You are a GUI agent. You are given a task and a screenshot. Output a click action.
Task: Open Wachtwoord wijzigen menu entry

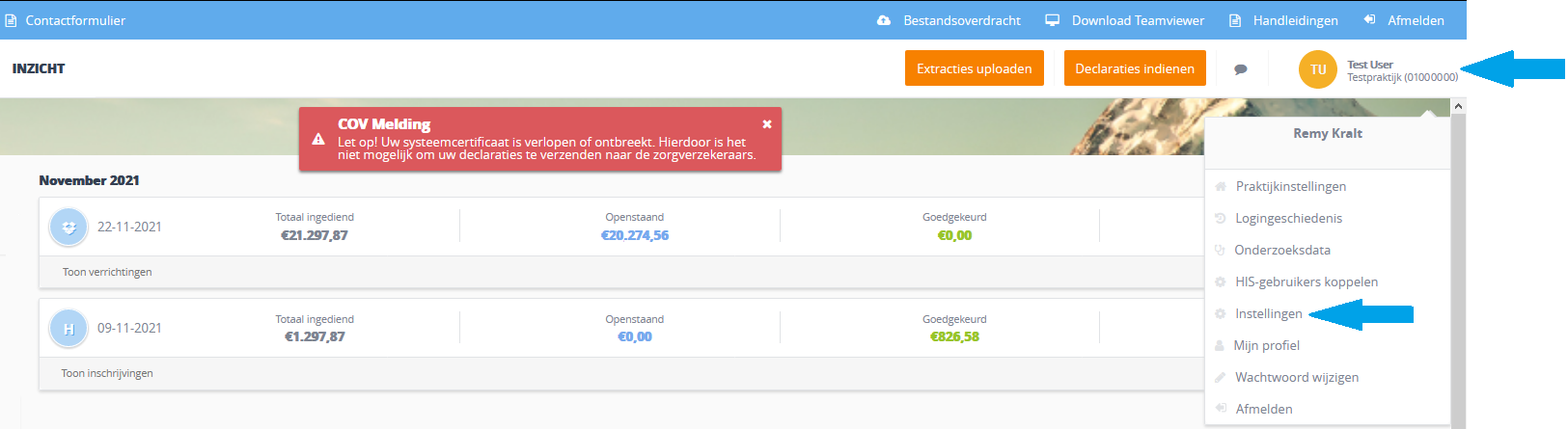point(1297,377)
